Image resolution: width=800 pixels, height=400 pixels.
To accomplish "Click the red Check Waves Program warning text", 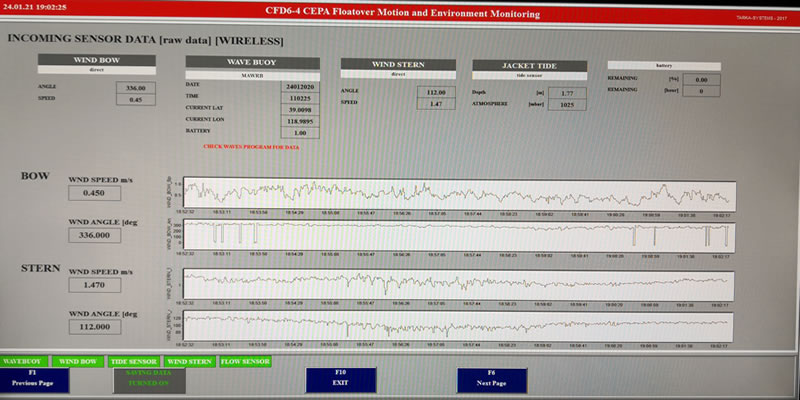I will click(251, 146).
